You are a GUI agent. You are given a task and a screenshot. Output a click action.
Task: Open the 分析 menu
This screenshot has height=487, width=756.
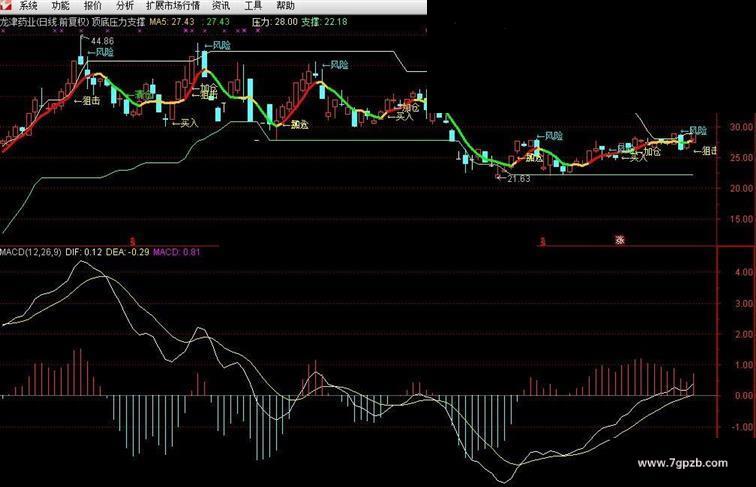click(x=125, y=6)
